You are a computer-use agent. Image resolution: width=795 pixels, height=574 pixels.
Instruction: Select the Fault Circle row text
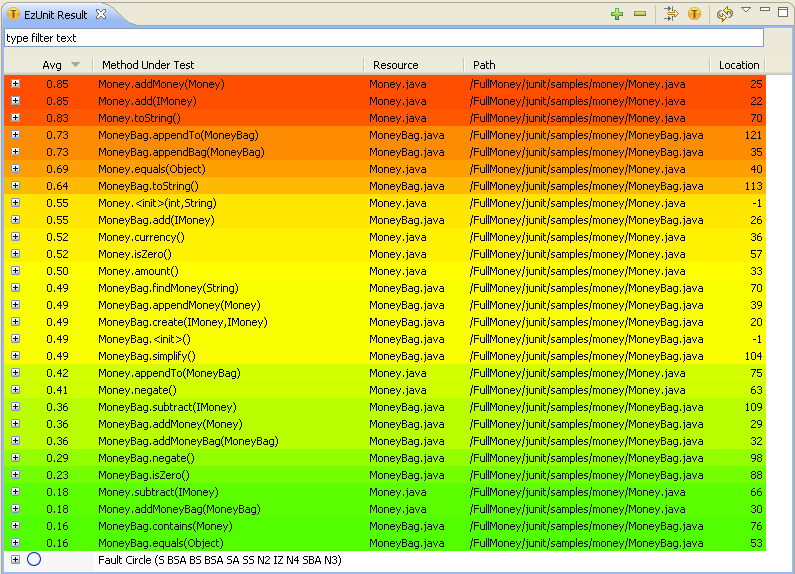(220, 560)
